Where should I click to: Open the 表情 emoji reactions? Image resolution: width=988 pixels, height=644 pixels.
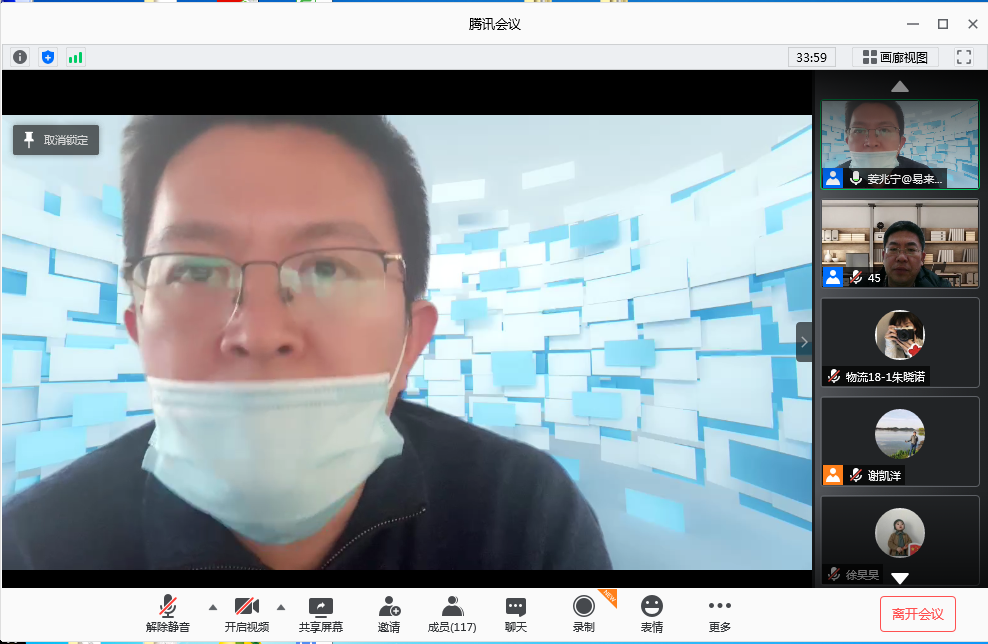pyautogui.click(x=652, y=613)
